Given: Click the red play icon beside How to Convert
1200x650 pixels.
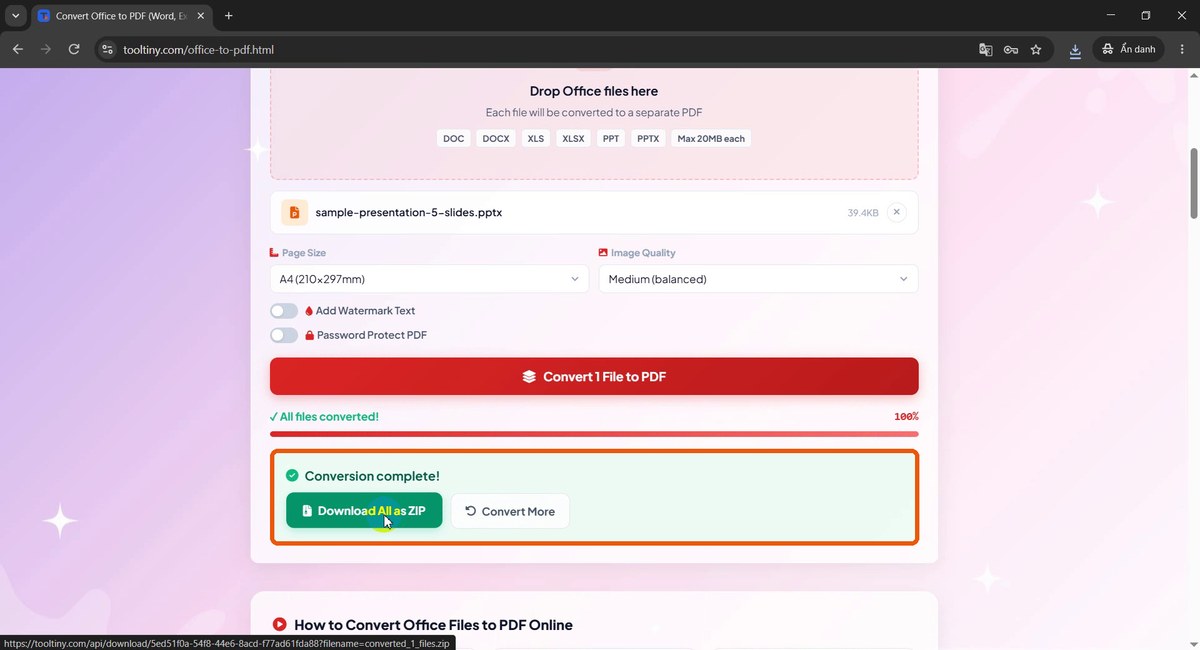Looking at the screenshot, I should [279, 624].
